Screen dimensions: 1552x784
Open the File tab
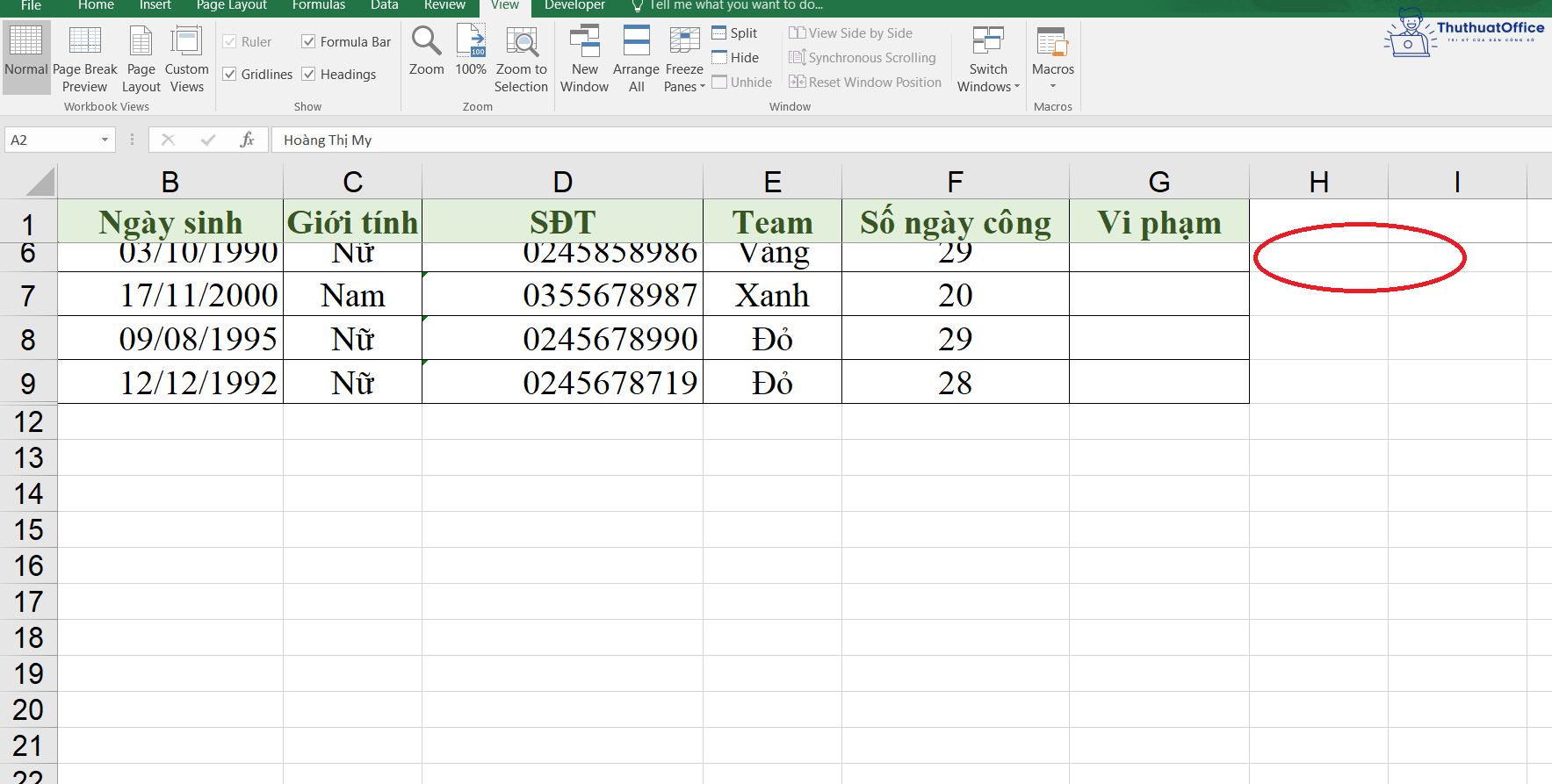point(31,5)
